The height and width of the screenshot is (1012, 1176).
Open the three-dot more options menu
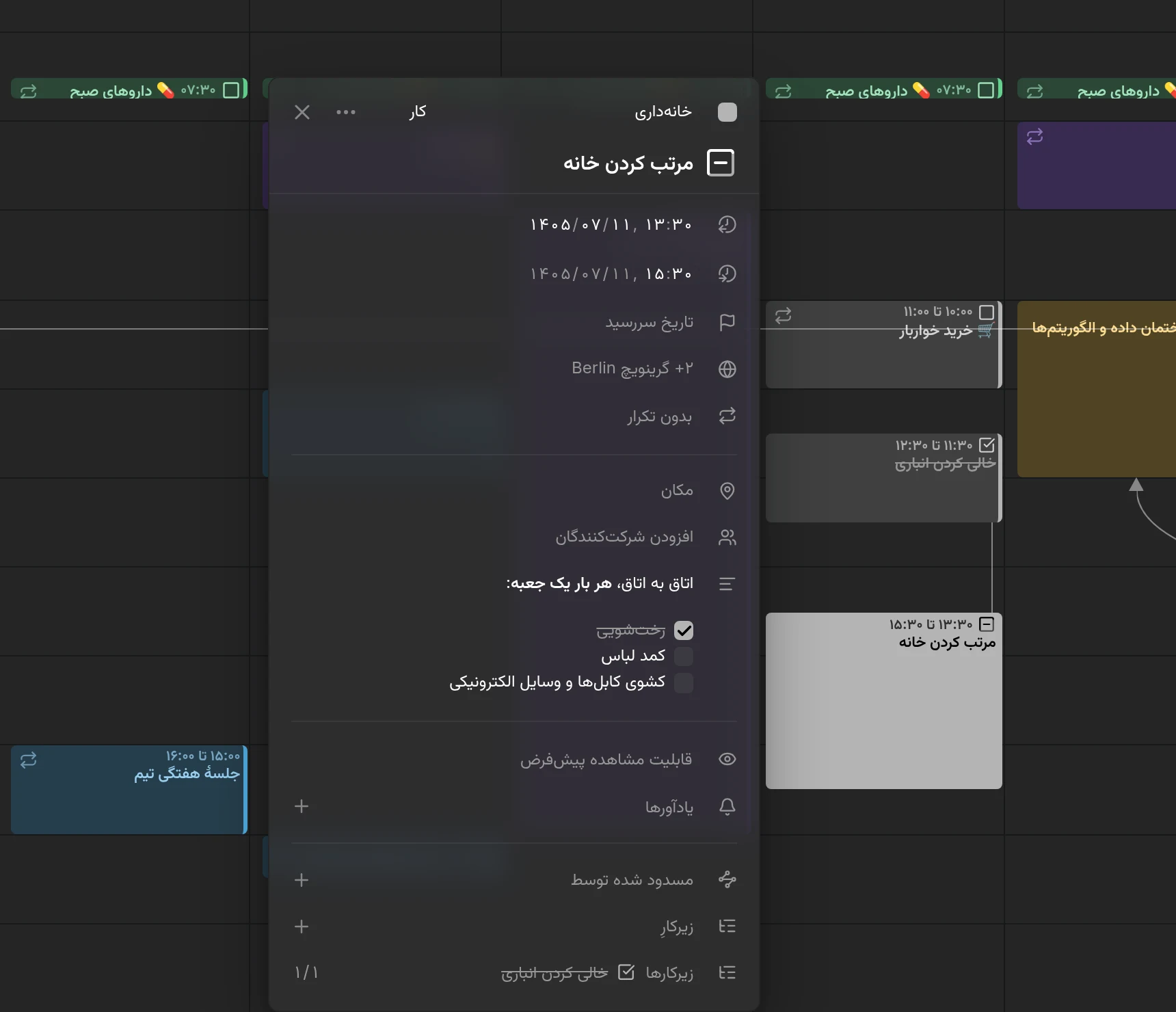click(346, 112)
